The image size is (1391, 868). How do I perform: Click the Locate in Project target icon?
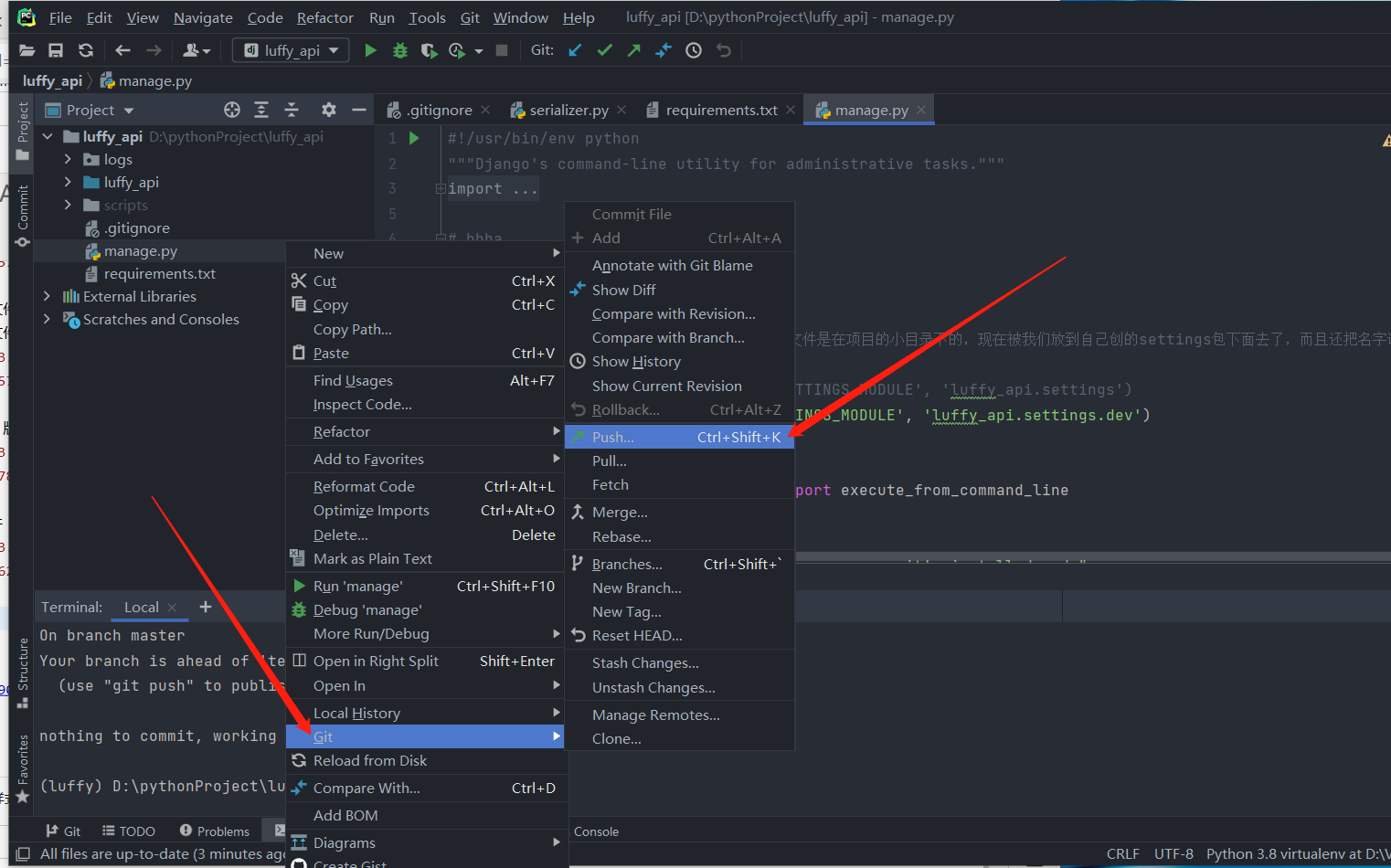pos(232,110)
